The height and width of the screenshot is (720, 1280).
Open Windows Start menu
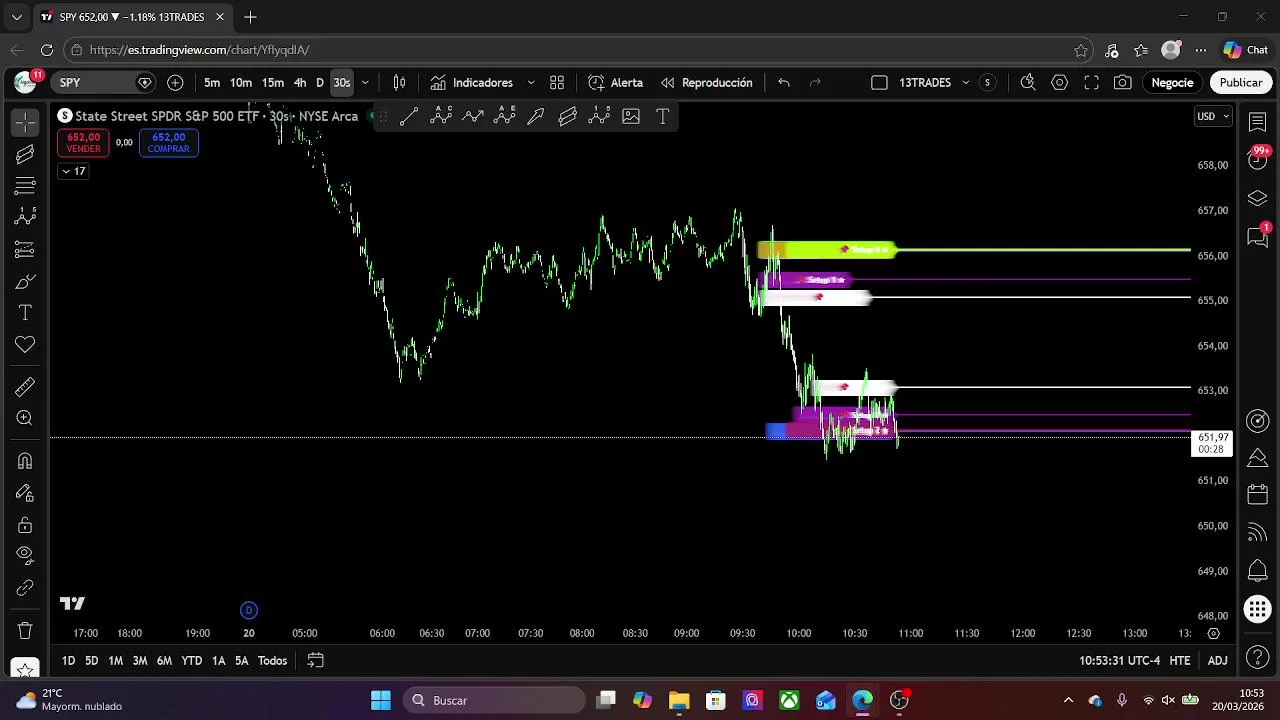tap(381, 700)
